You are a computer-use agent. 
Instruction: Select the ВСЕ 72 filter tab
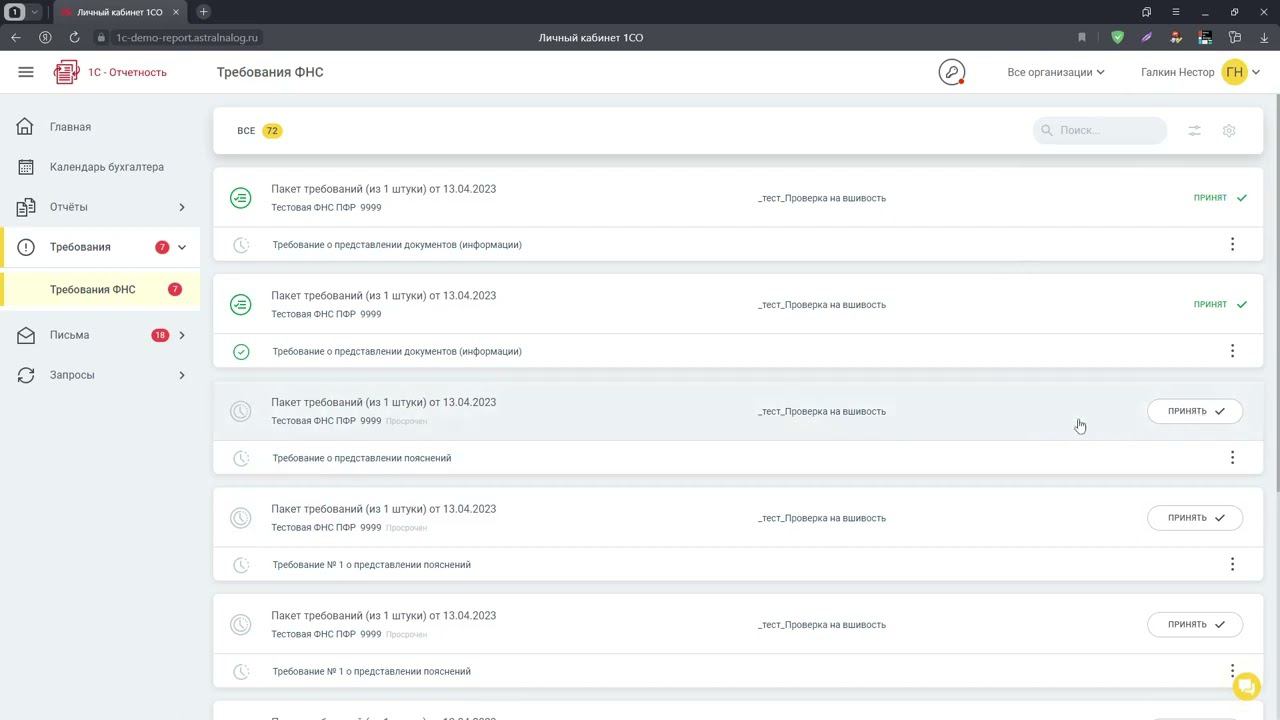[259, 131]
